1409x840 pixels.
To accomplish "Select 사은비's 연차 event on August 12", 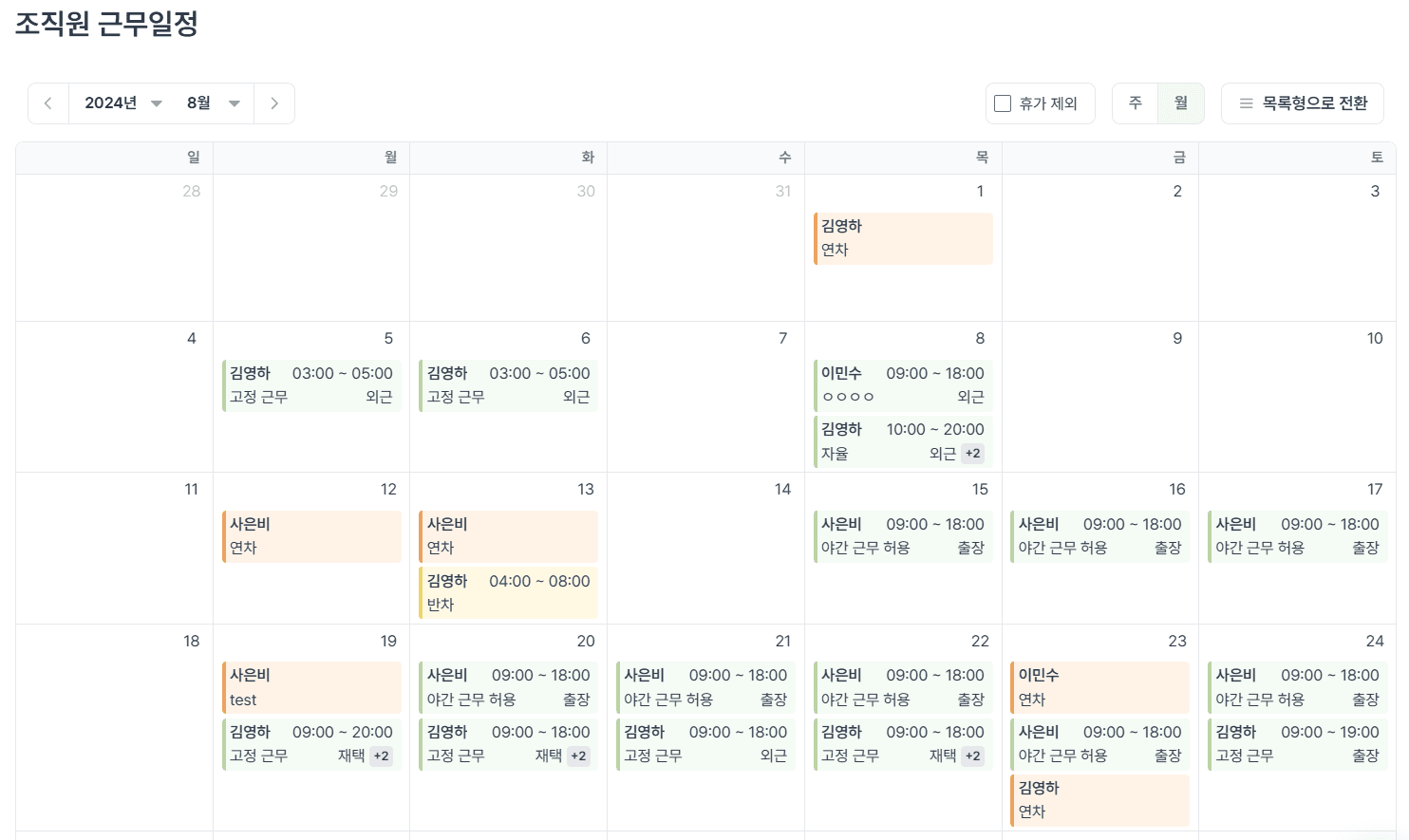I will [311, 536].
